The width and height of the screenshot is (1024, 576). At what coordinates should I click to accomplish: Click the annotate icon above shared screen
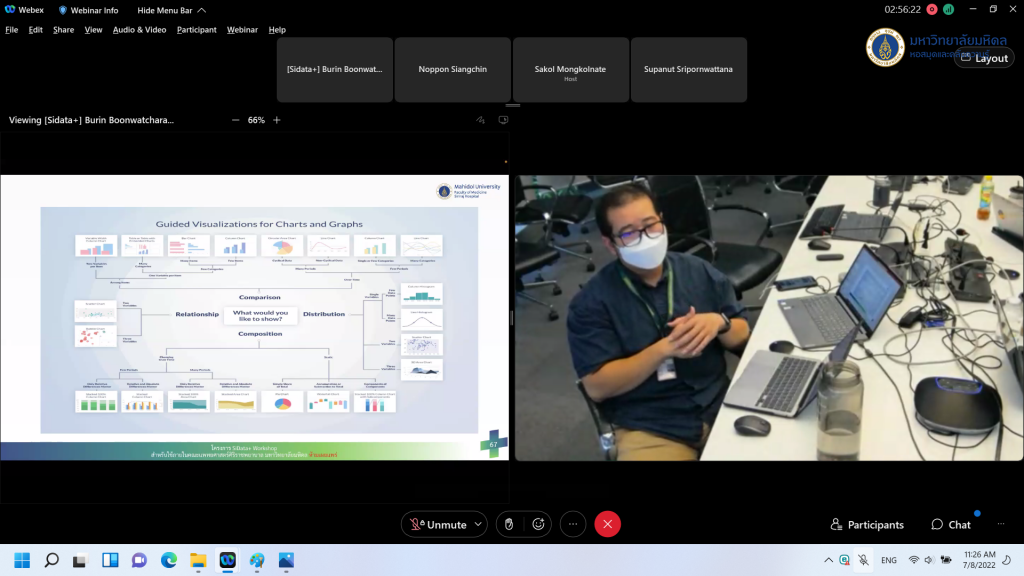(481, 120)
